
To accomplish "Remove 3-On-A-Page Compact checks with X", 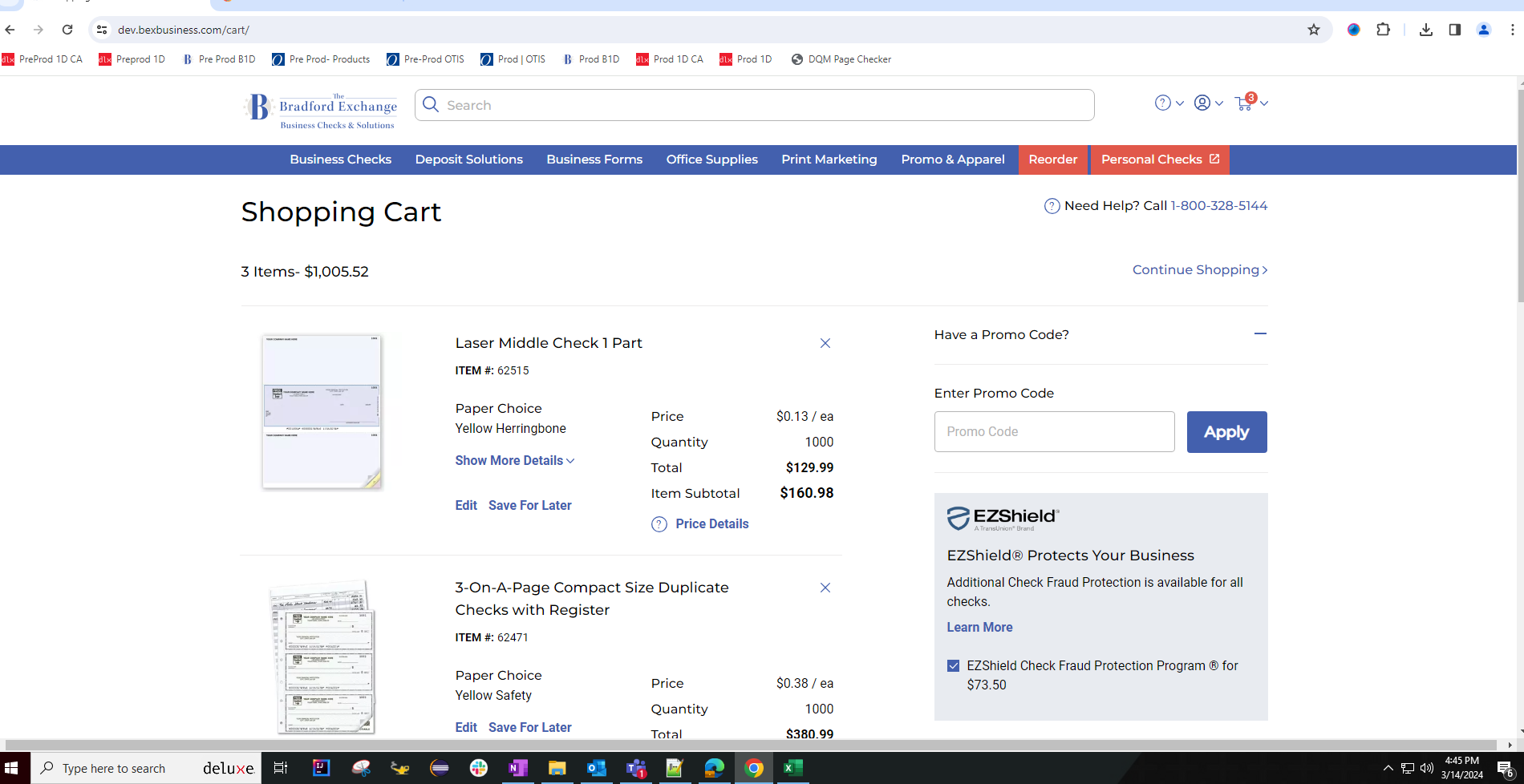I will tap(825, 588).
